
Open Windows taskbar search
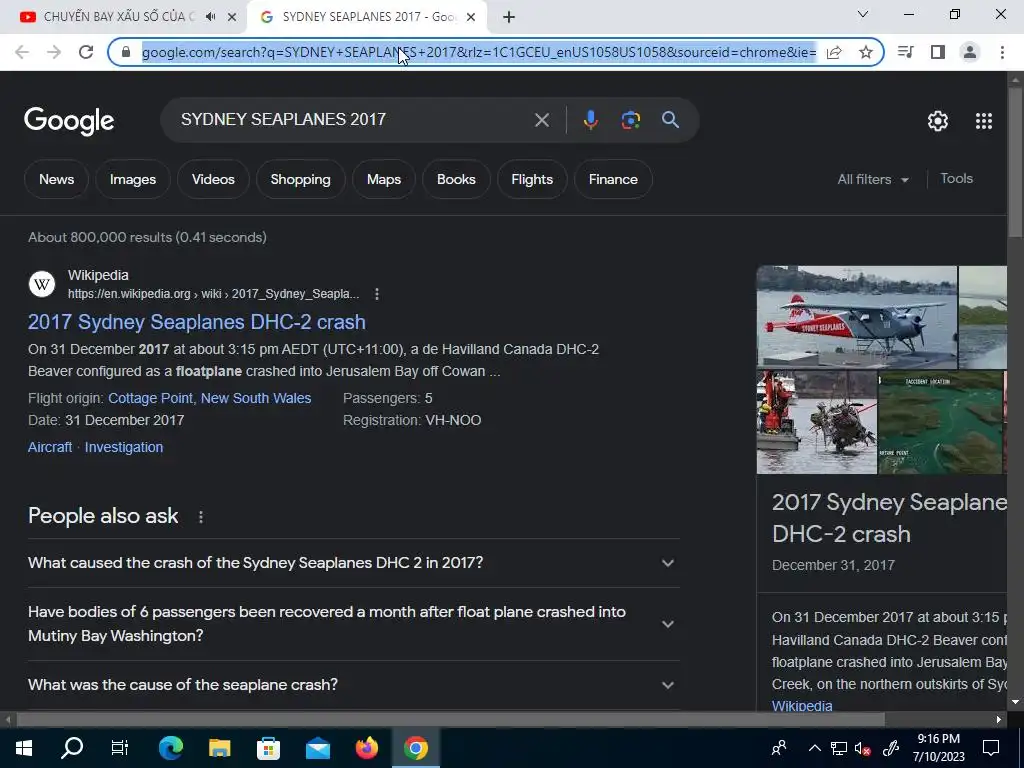click(x=72, y=748)
